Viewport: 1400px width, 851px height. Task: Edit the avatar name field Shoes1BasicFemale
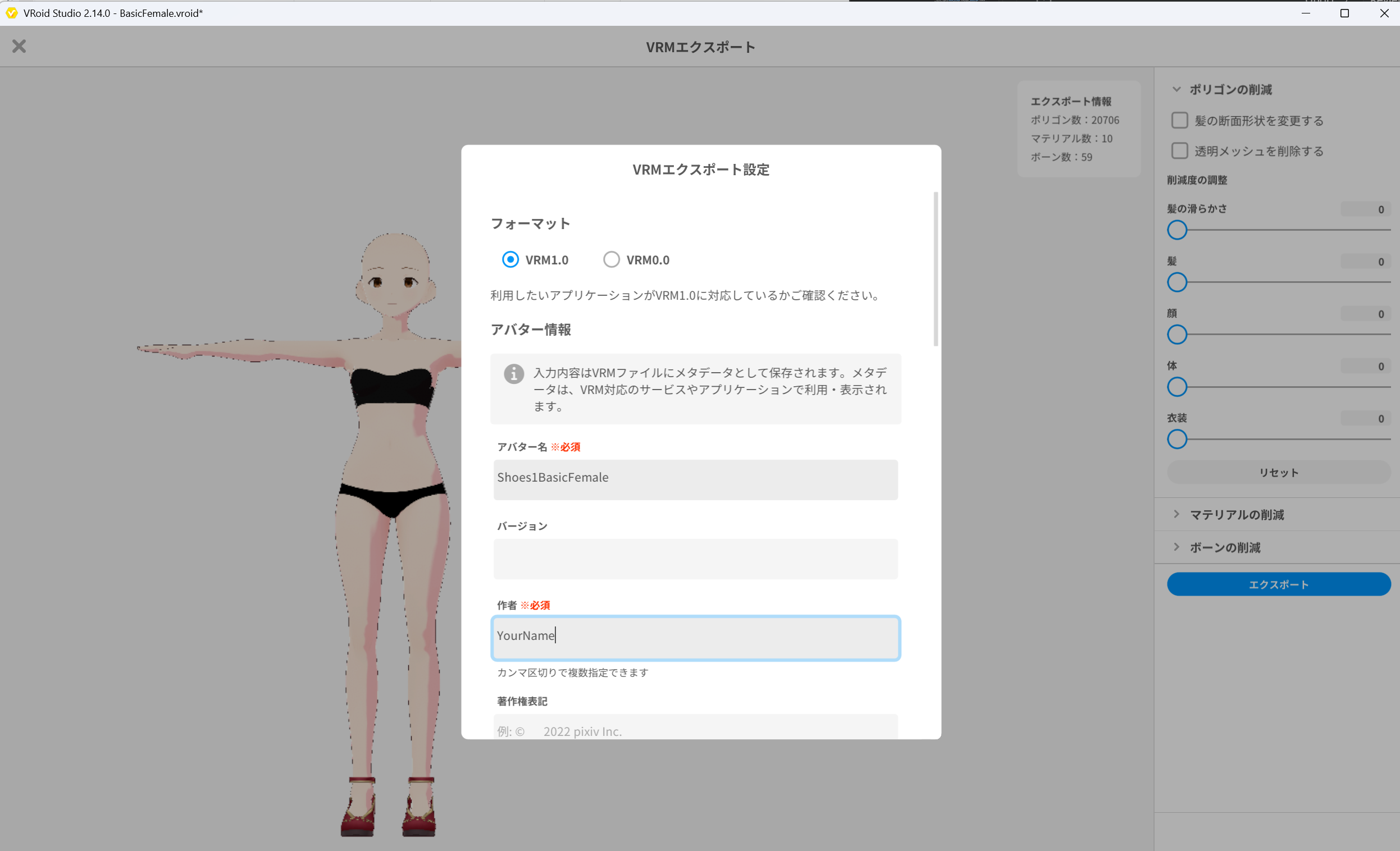click(695, 479)
